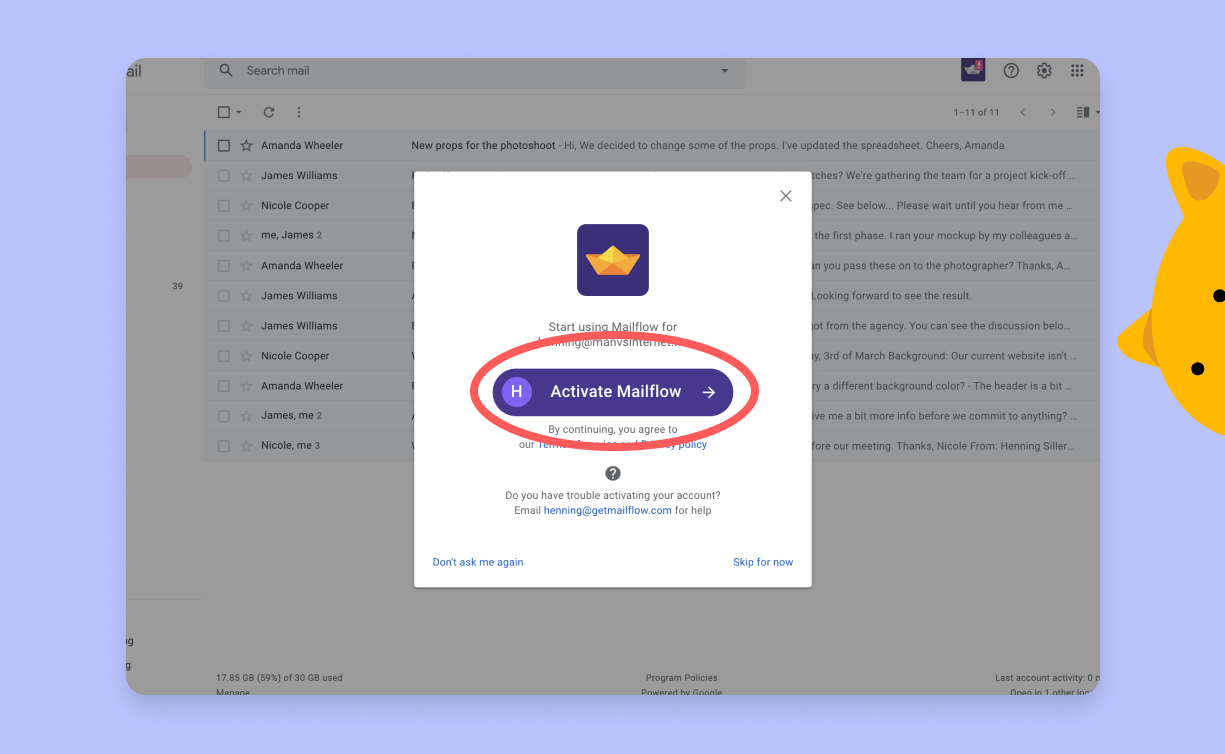Go to the older page of emails

tap(1053, 113)
